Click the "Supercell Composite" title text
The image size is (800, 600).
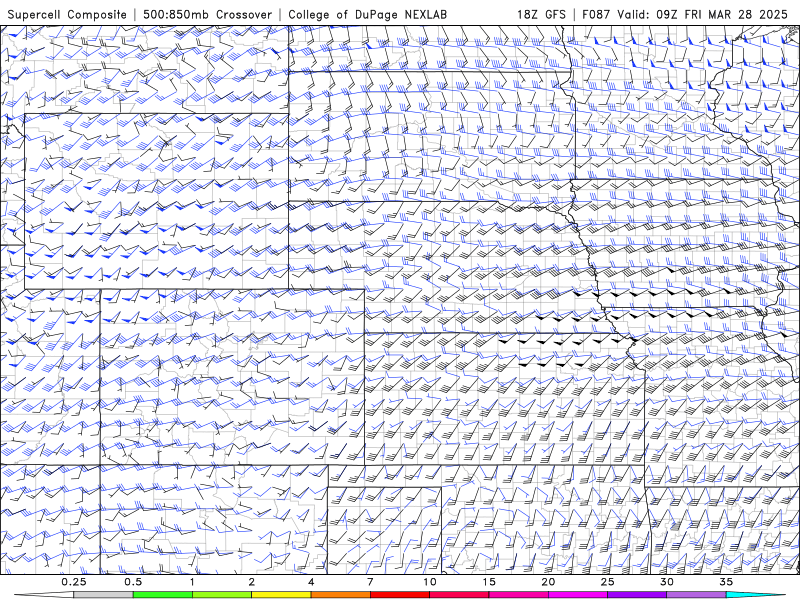[x=67, y=14]
